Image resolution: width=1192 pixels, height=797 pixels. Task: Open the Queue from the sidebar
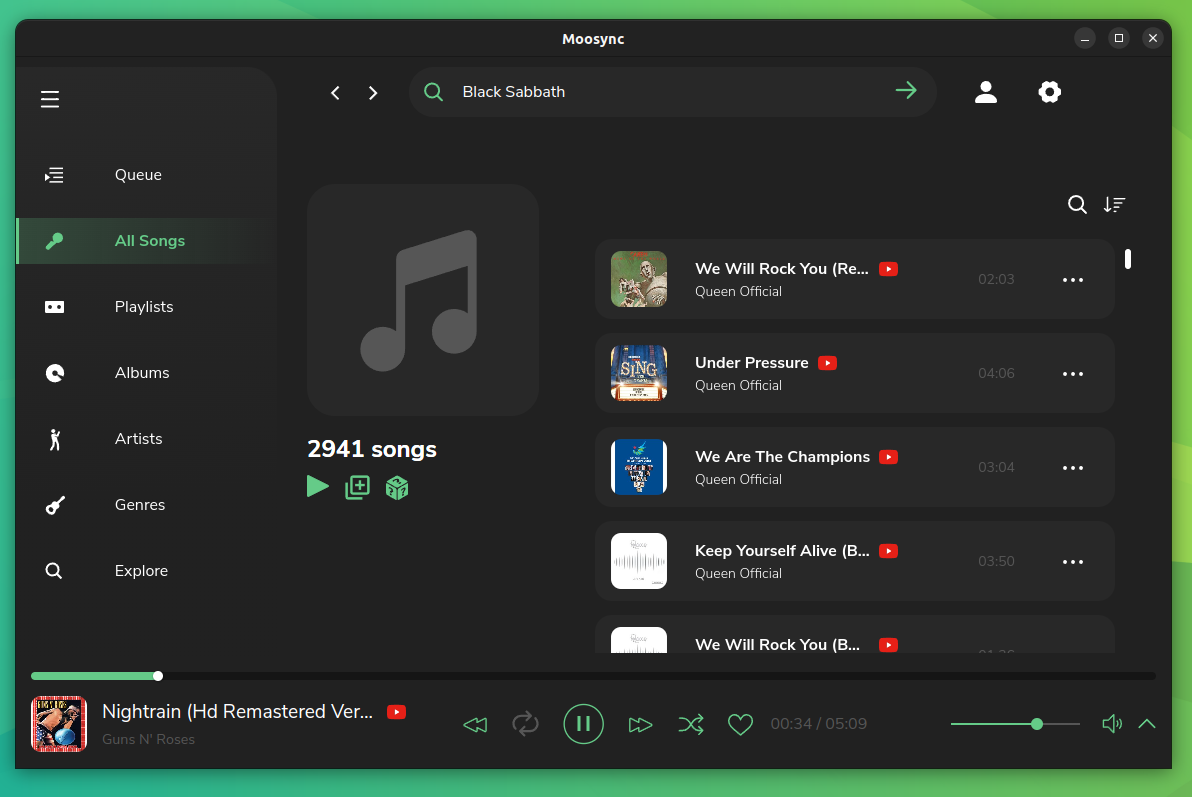click(137, 174)
